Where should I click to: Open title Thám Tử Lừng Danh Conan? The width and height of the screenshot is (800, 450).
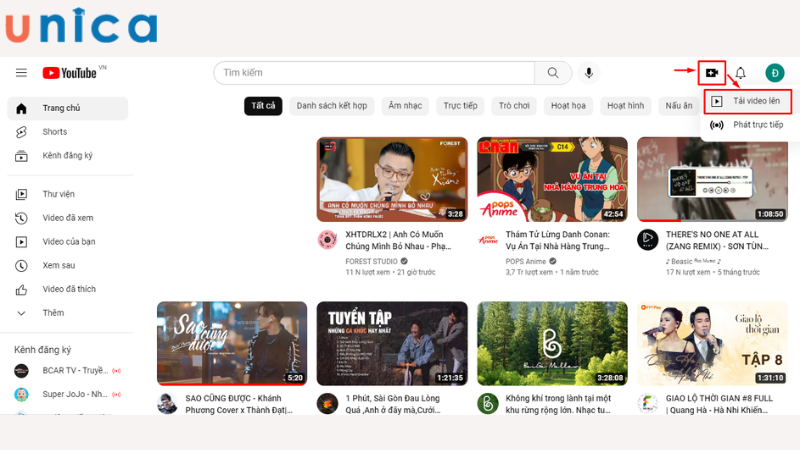click(558, 241)
